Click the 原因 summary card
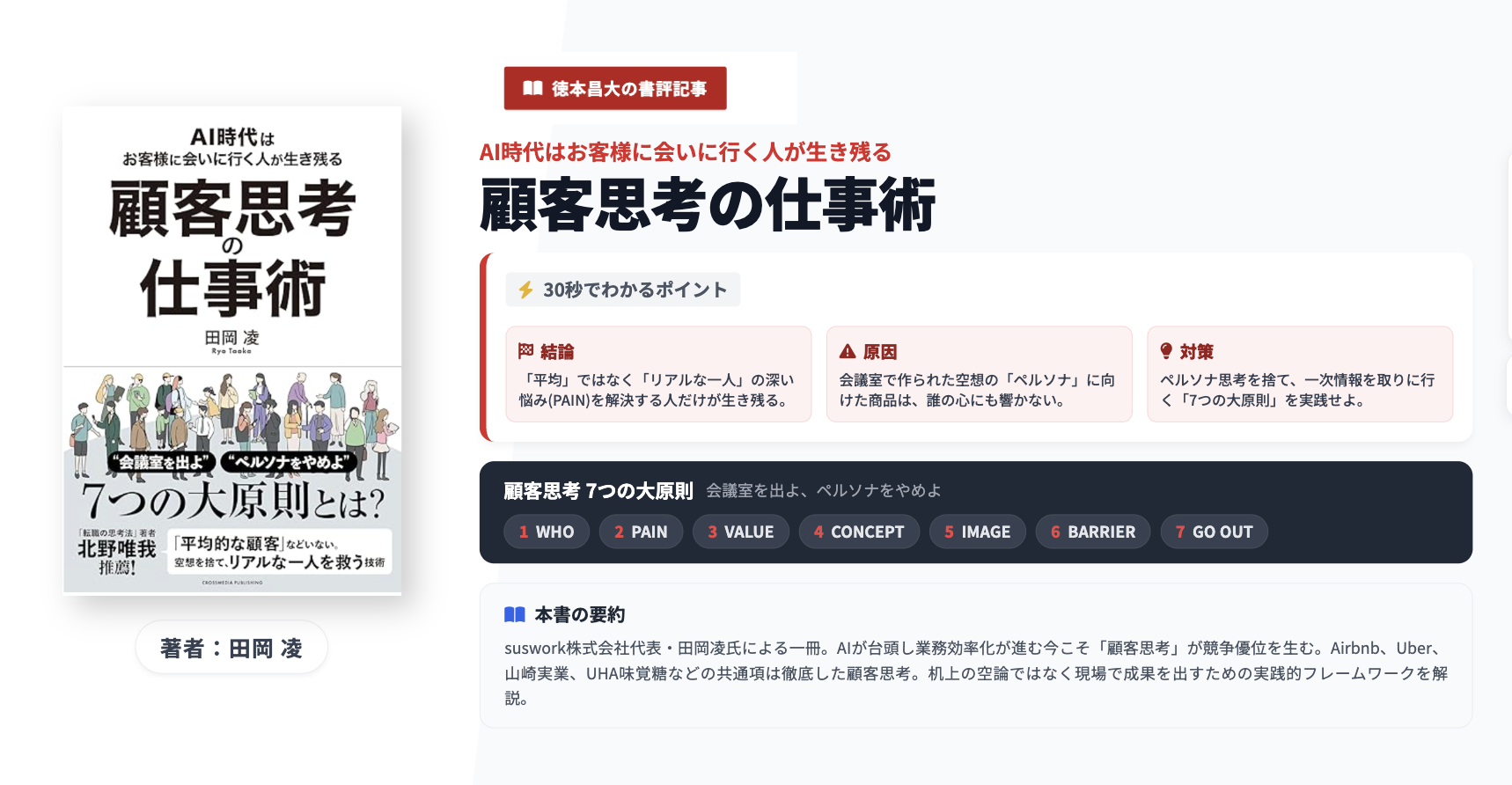 [x=979, y=374]
